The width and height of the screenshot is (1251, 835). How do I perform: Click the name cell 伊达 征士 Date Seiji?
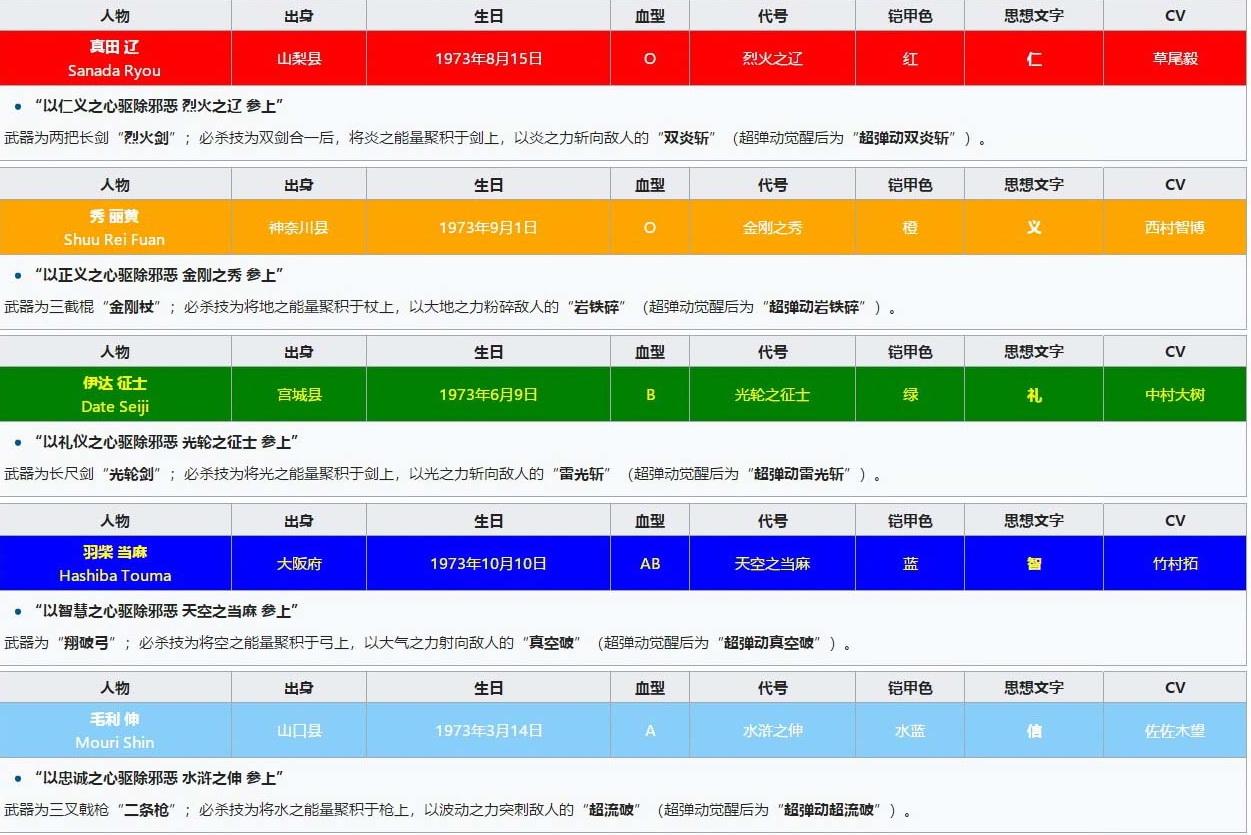pos(115,394)
